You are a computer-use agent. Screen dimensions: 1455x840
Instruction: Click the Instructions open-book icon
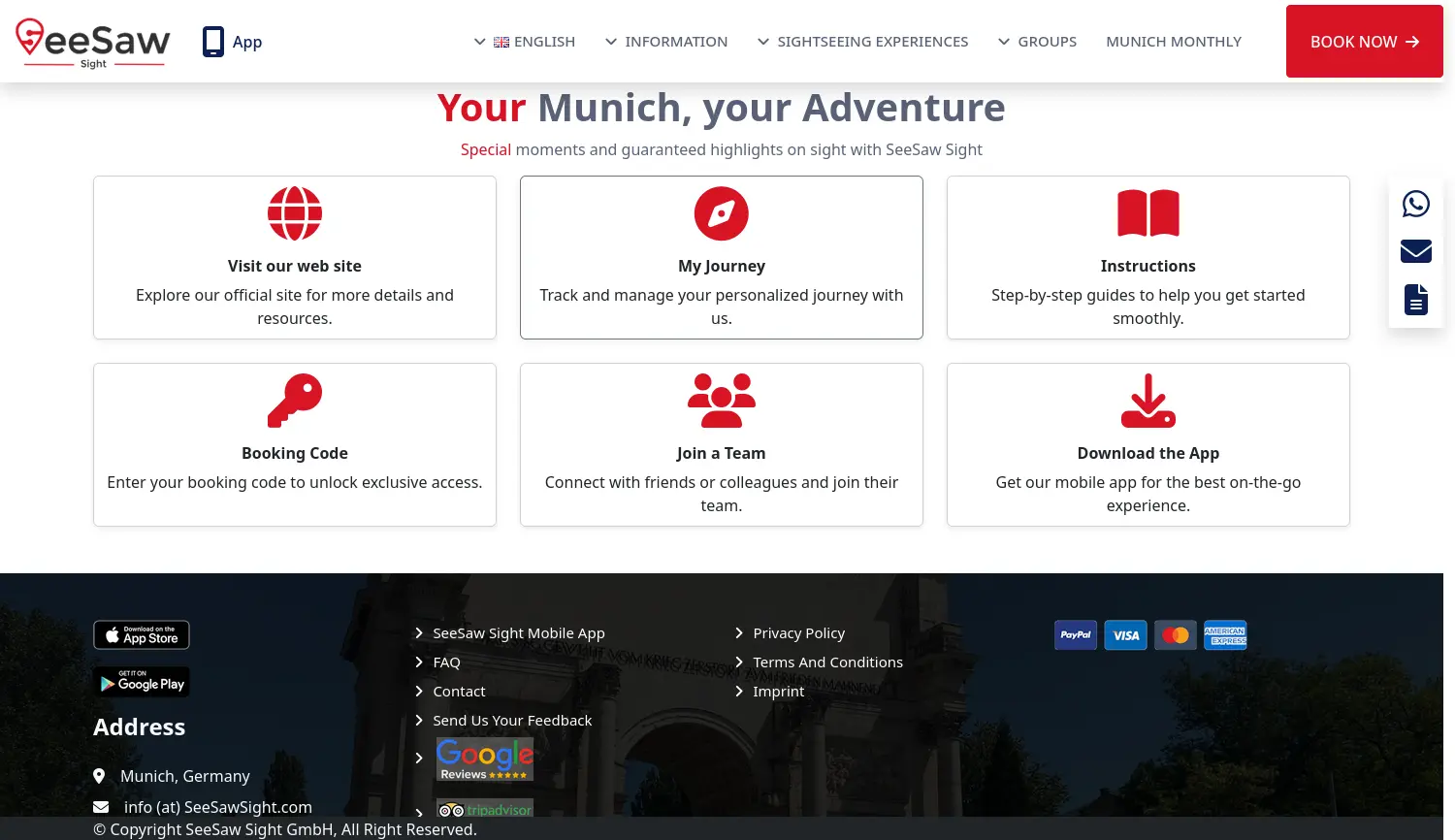tap(1148, 212)
